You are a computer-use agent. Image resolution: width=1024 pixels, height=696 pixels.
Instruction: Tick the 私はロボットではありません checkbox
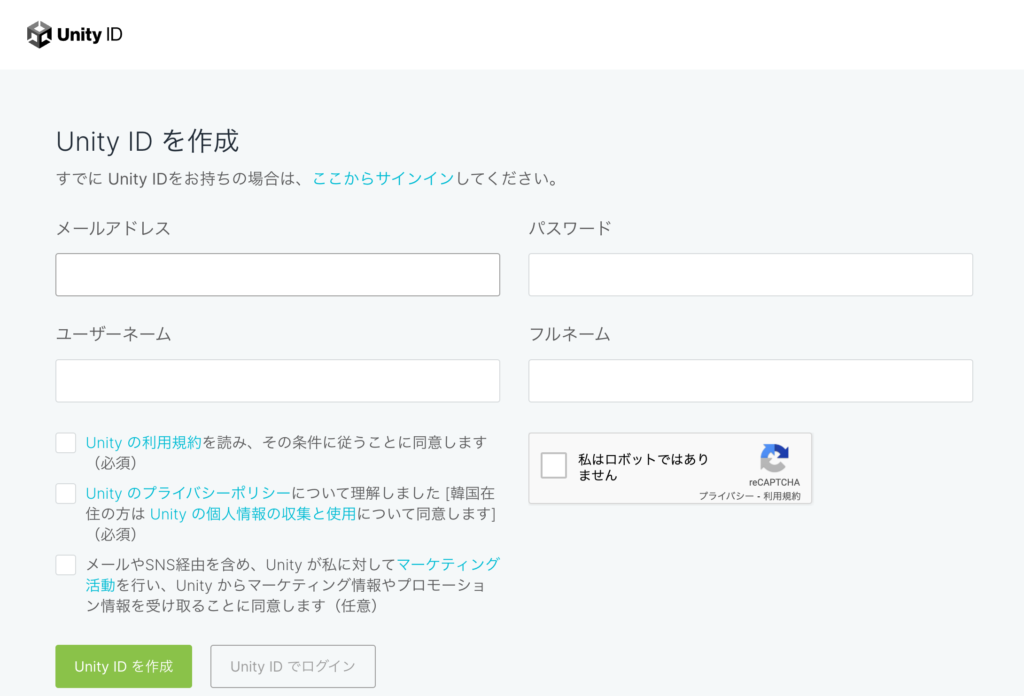click(x=554, y=466)
